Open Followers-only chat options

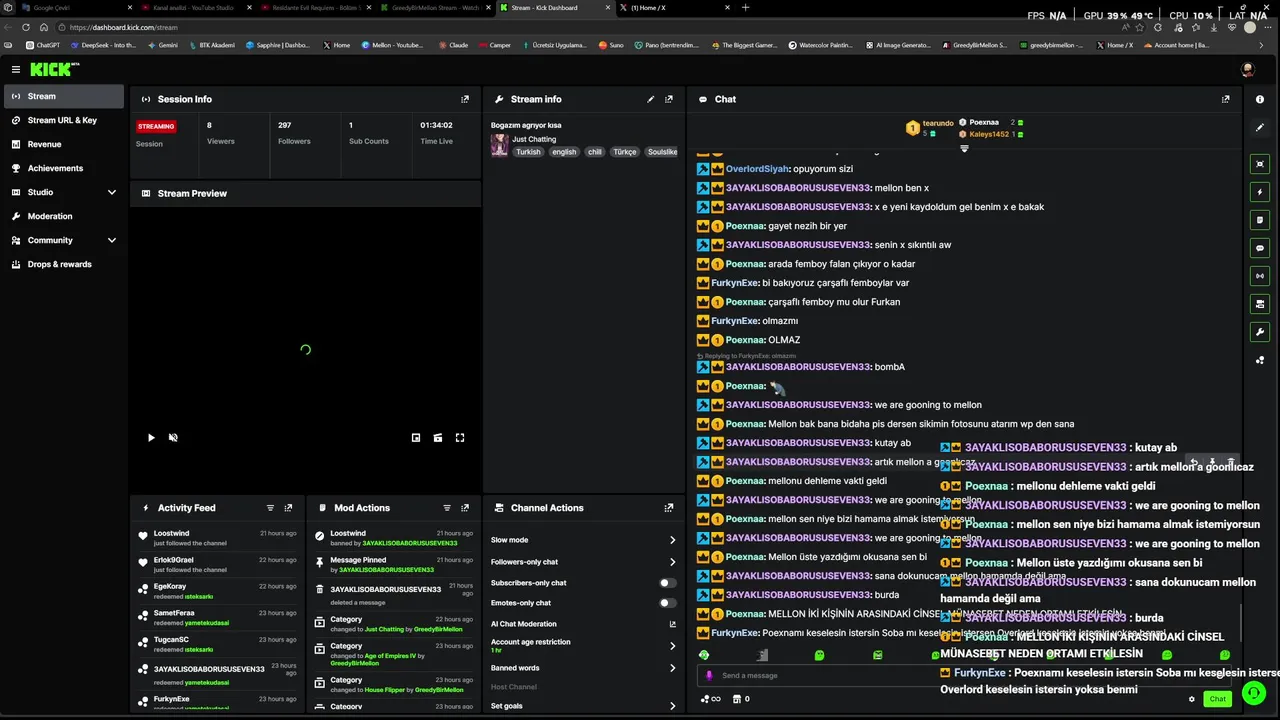pos(583,562)
